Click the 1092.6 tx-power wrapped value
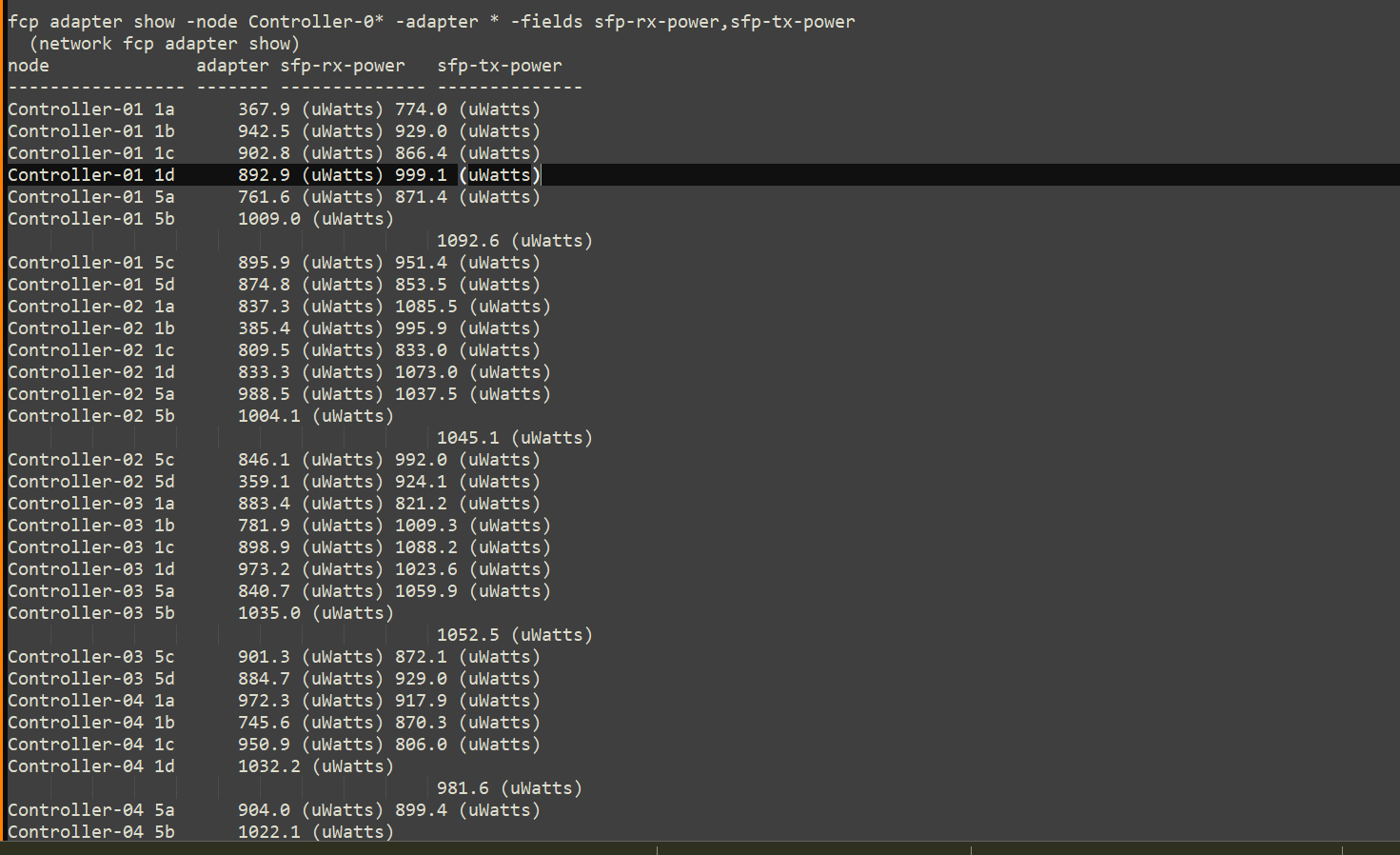The image size is (1400, 855). click(x=467, y=241)
